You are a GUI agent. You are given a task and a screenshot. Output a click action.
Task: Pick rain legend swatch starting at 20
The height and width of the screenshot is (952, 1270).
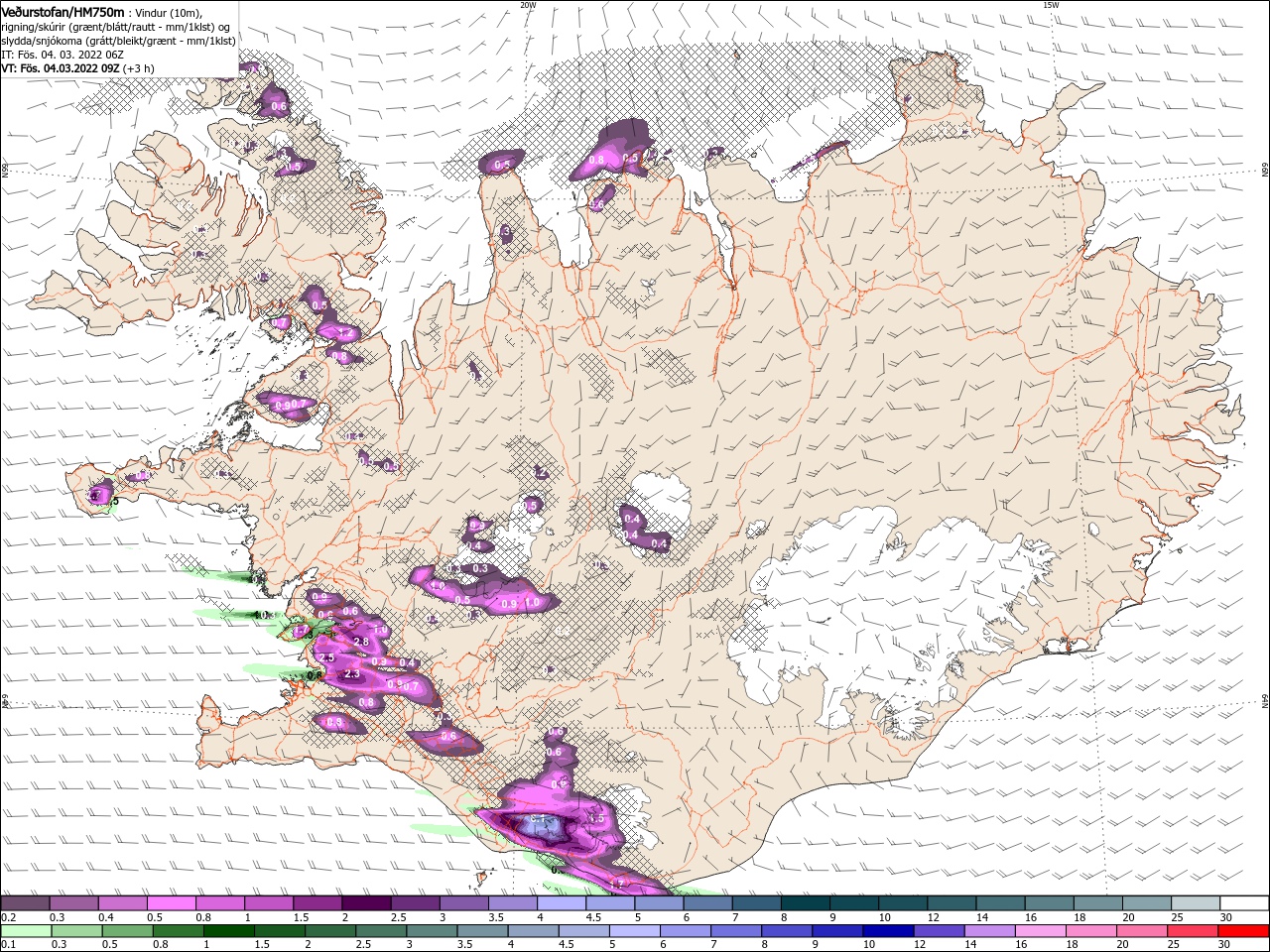click(1142, 931)
